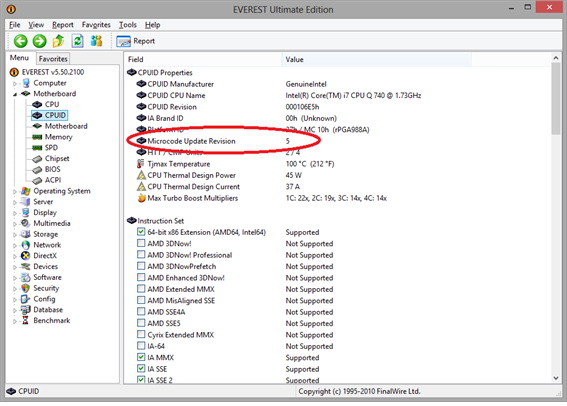This screenshot has width=567, height=406.
Task: Toggle AMD 3DNow! Professional checkbox
Action: tap(141, 255)
